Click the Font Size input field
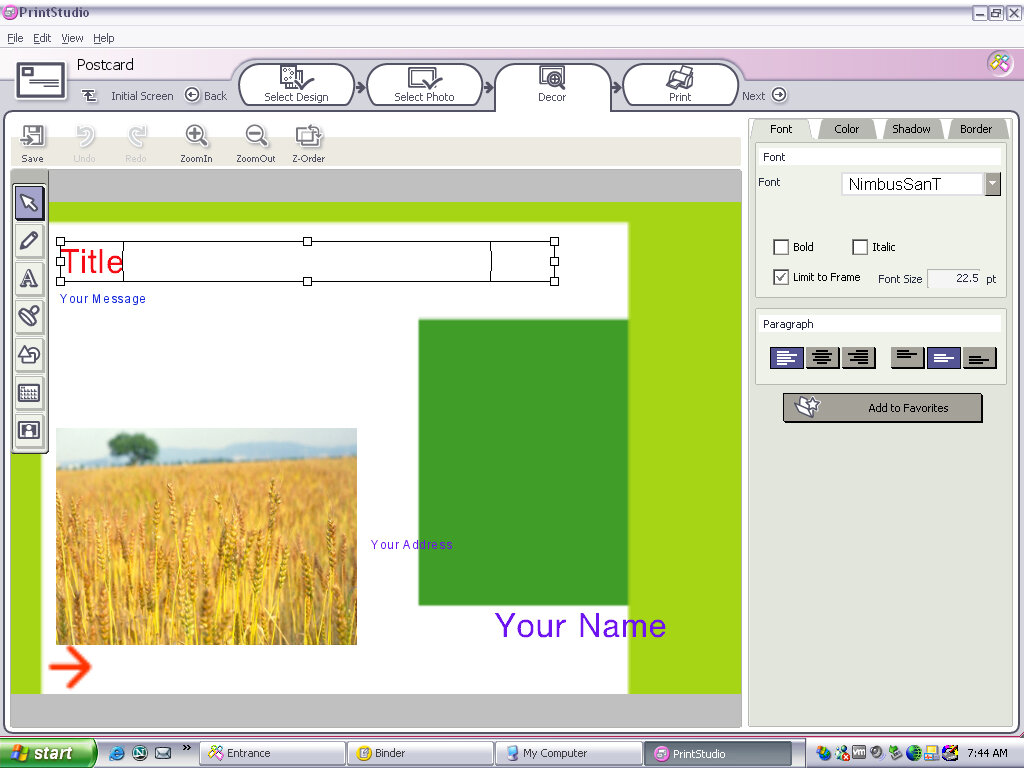 (x=955, y=279)
